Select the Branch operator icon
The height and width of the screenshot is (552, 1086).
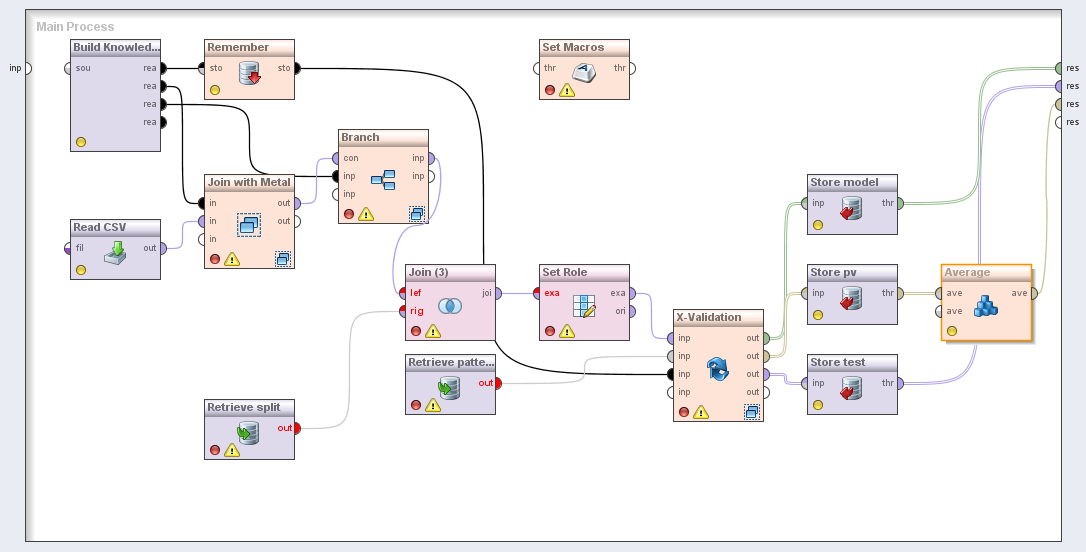click(x=383, y=180)
